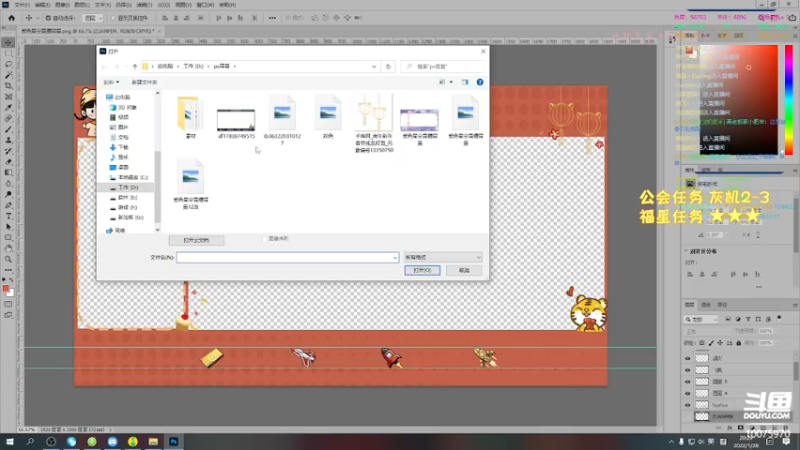Open the file format 所有格式 dropdown
Viewport: 800px width, 450px height.
click(x=443, y=258)
